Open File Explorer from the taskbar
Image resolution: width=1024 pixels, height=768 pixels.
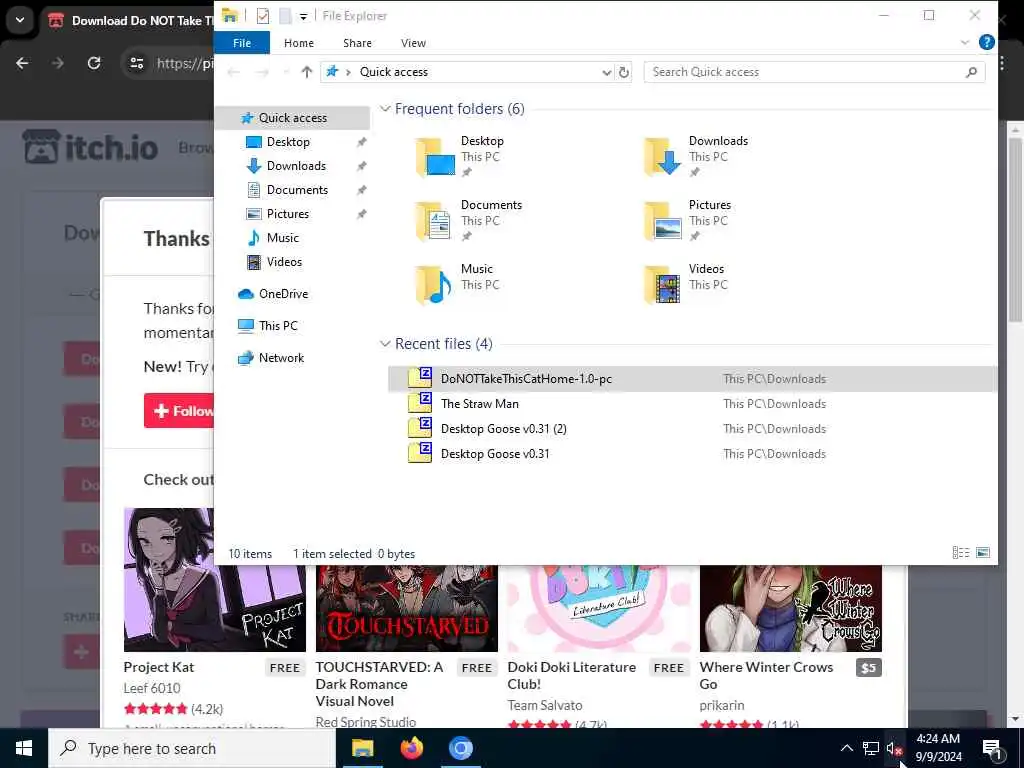[362, 748]
